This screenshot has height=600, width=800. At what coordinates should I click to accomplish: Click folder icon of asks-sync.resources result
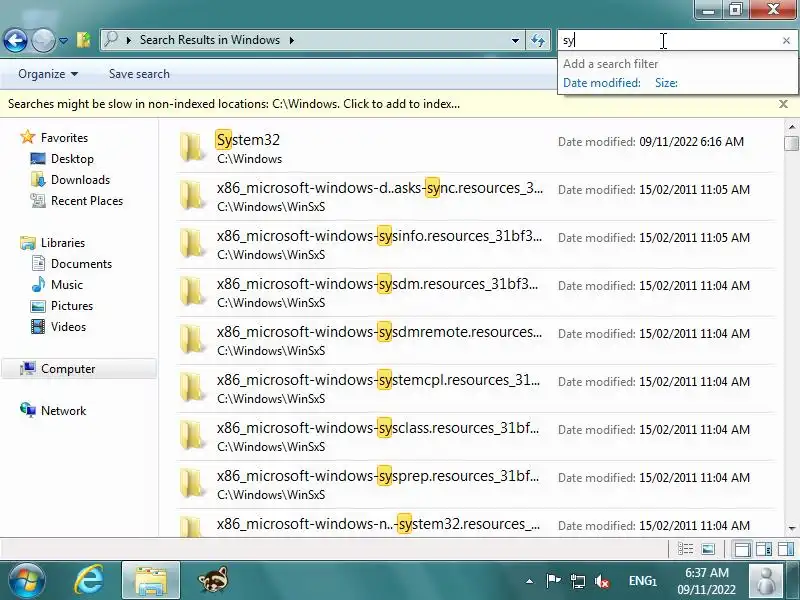click(x=192, y=196)
